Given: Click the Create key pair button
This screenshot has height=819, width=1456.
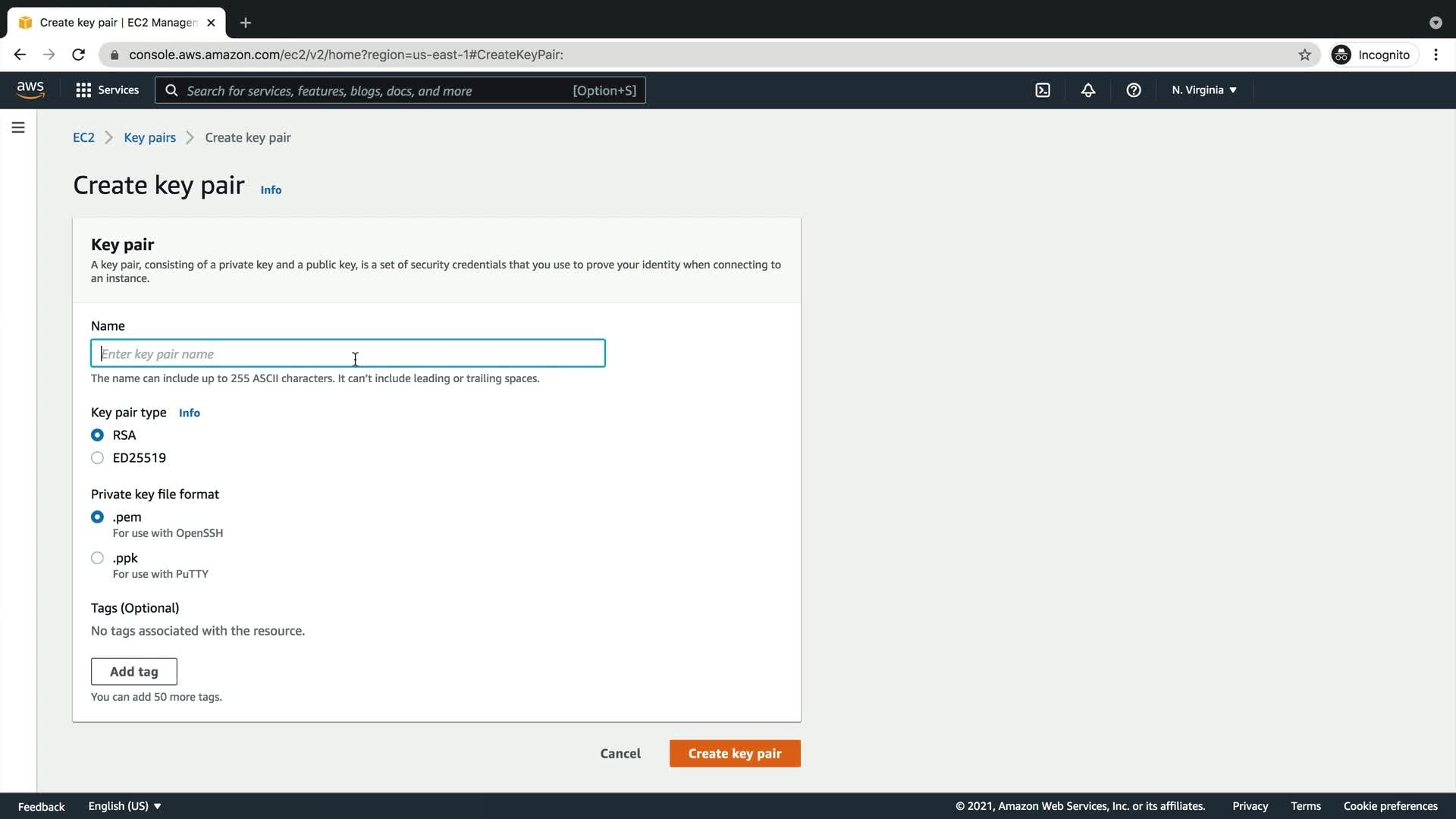Looking at the screenshot, I should pyautogui.click(x=734, y=754).
